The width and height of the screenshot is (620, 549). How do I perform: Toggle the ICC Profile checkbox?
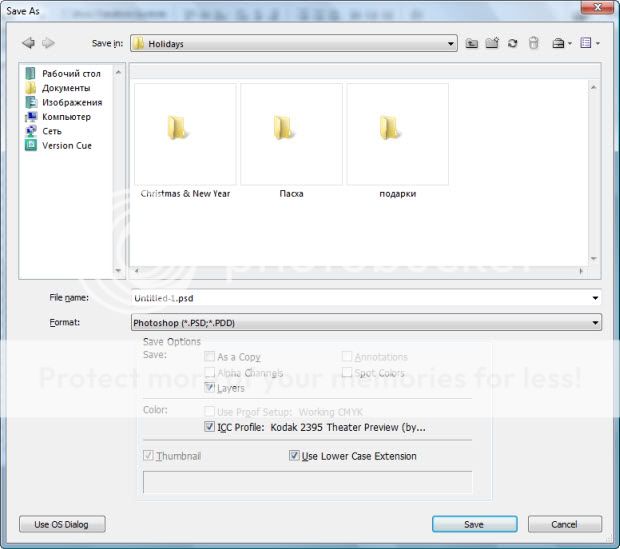point(209,426)
